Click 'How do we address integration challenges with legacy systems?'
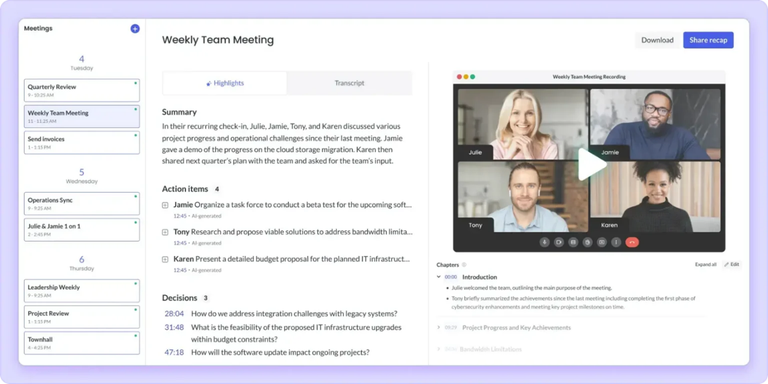 tap(294, 314)
